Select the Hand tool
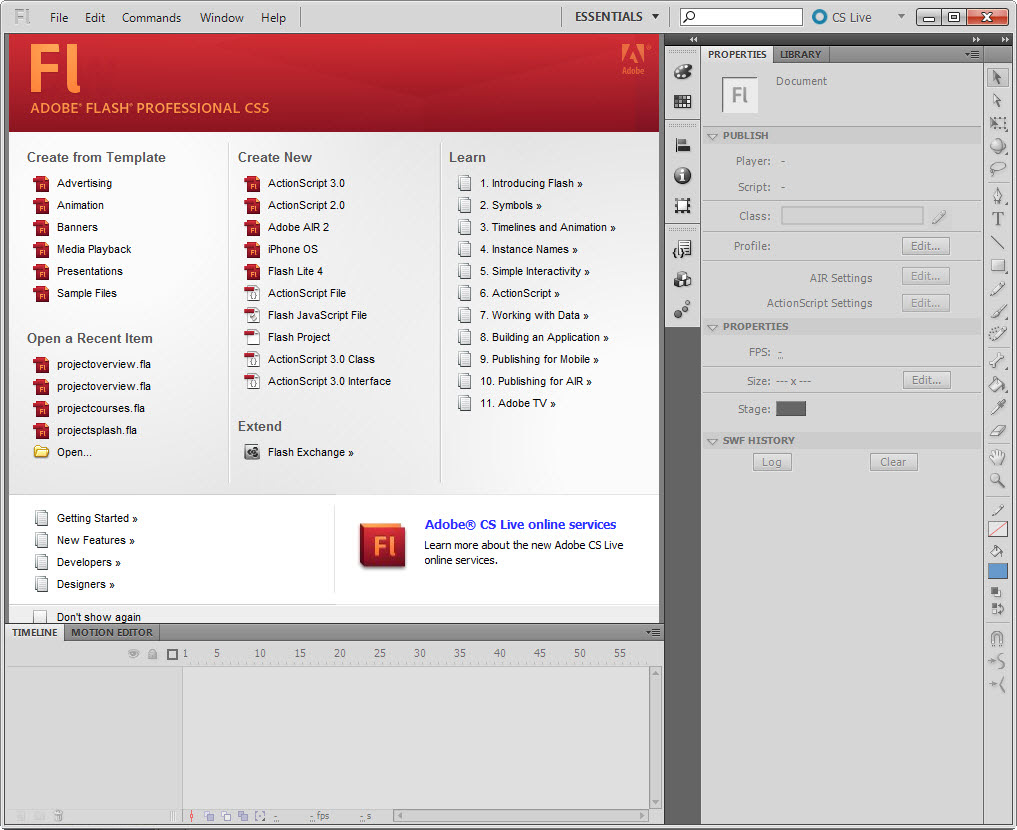This screenshot has height=830, width=1017. [x=998, y=456]
